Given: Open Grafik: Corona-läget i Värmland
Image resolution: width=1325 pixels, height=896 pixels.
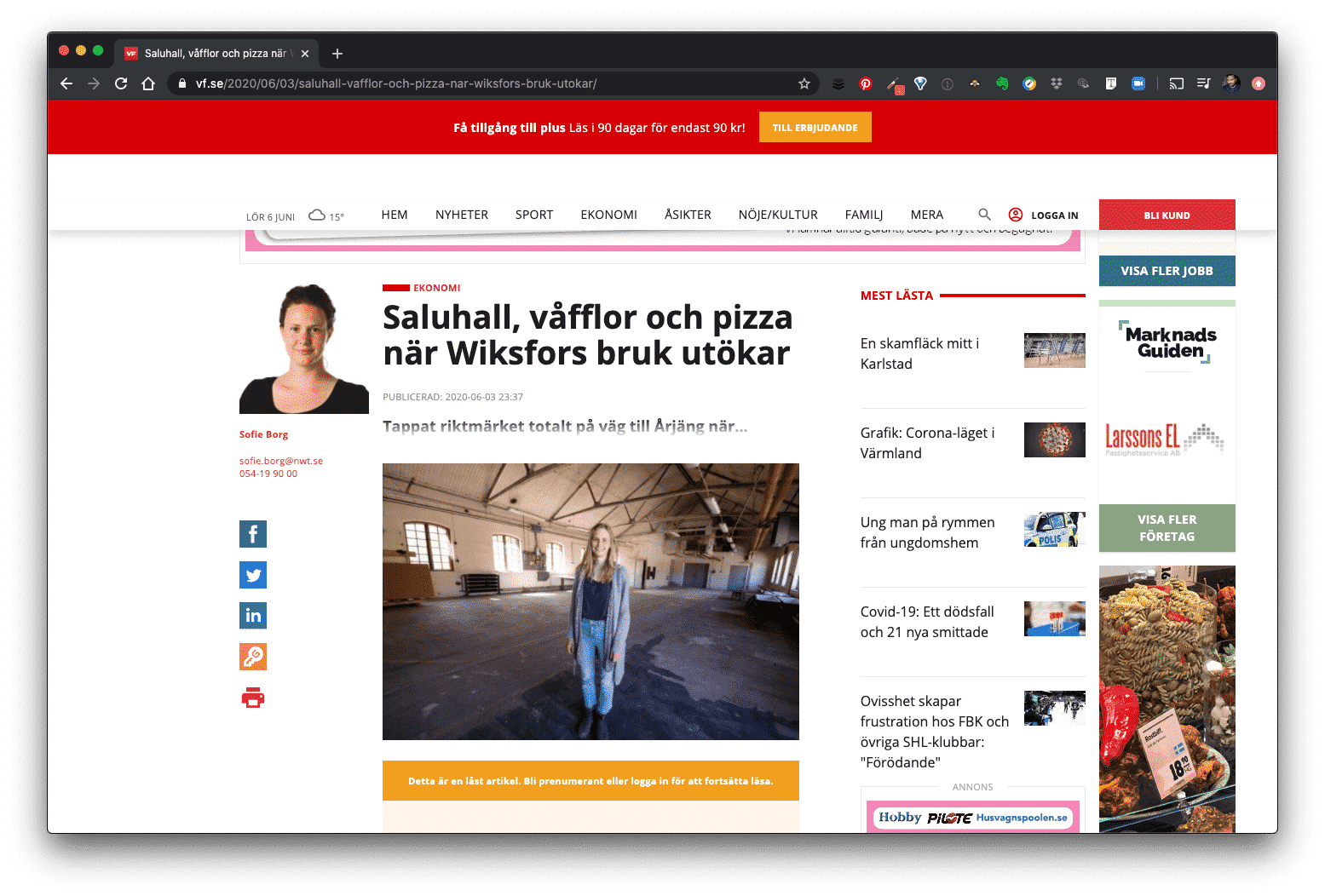Looking at the screenshot, I should [x=928, y=443].
